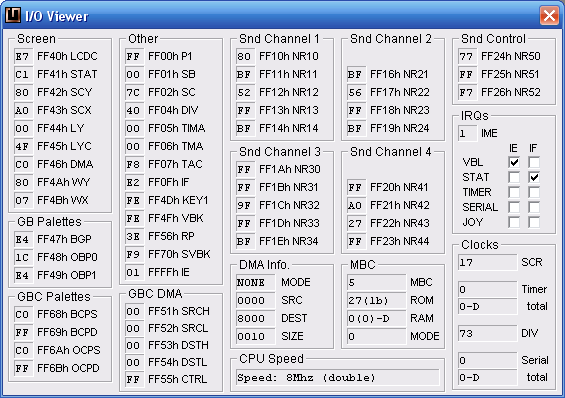Enable the JOY IF checkbox
Image resolution: width=565 pixels, height=398 pixels.
[x=534, y=222]
